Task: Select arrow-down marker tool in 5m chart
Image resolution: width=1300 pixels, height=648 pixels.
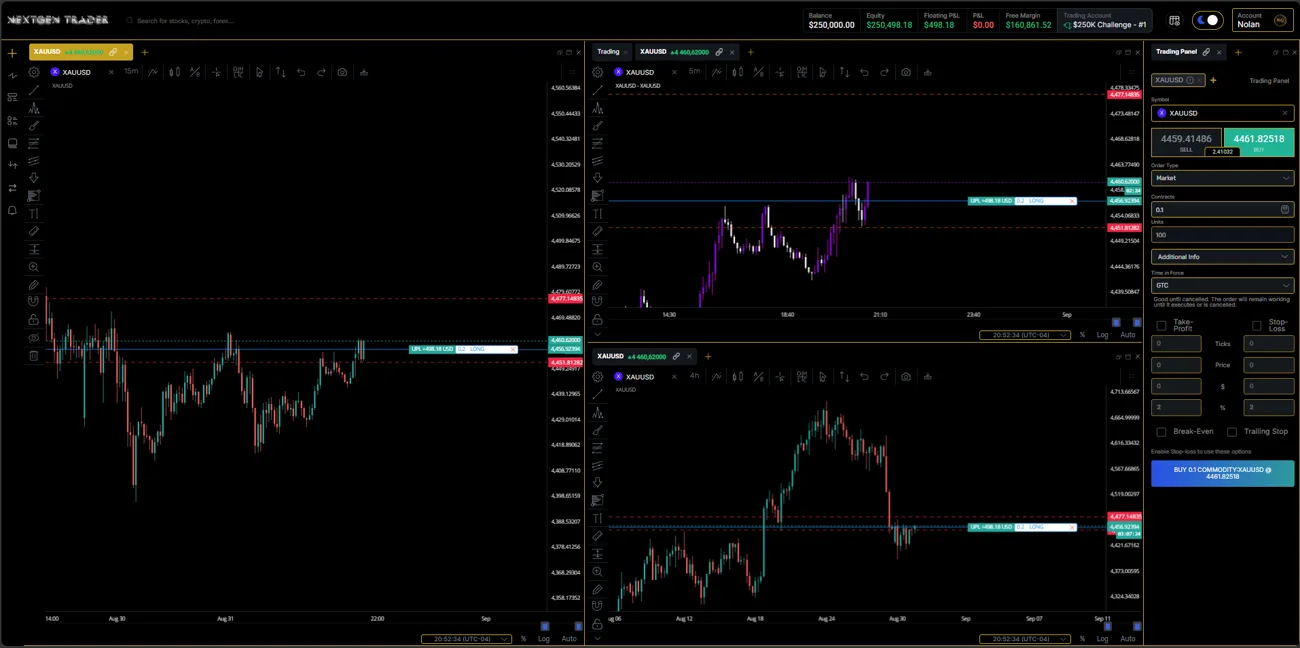Action: (x=598, y=178)
